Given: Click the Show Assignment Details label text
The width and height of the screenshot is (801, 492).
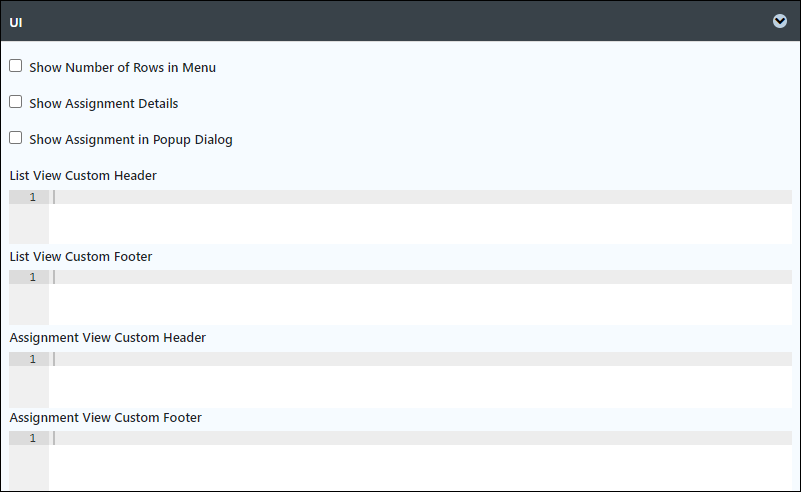Looking at the screenshot, I should click(x=104, y=103).
